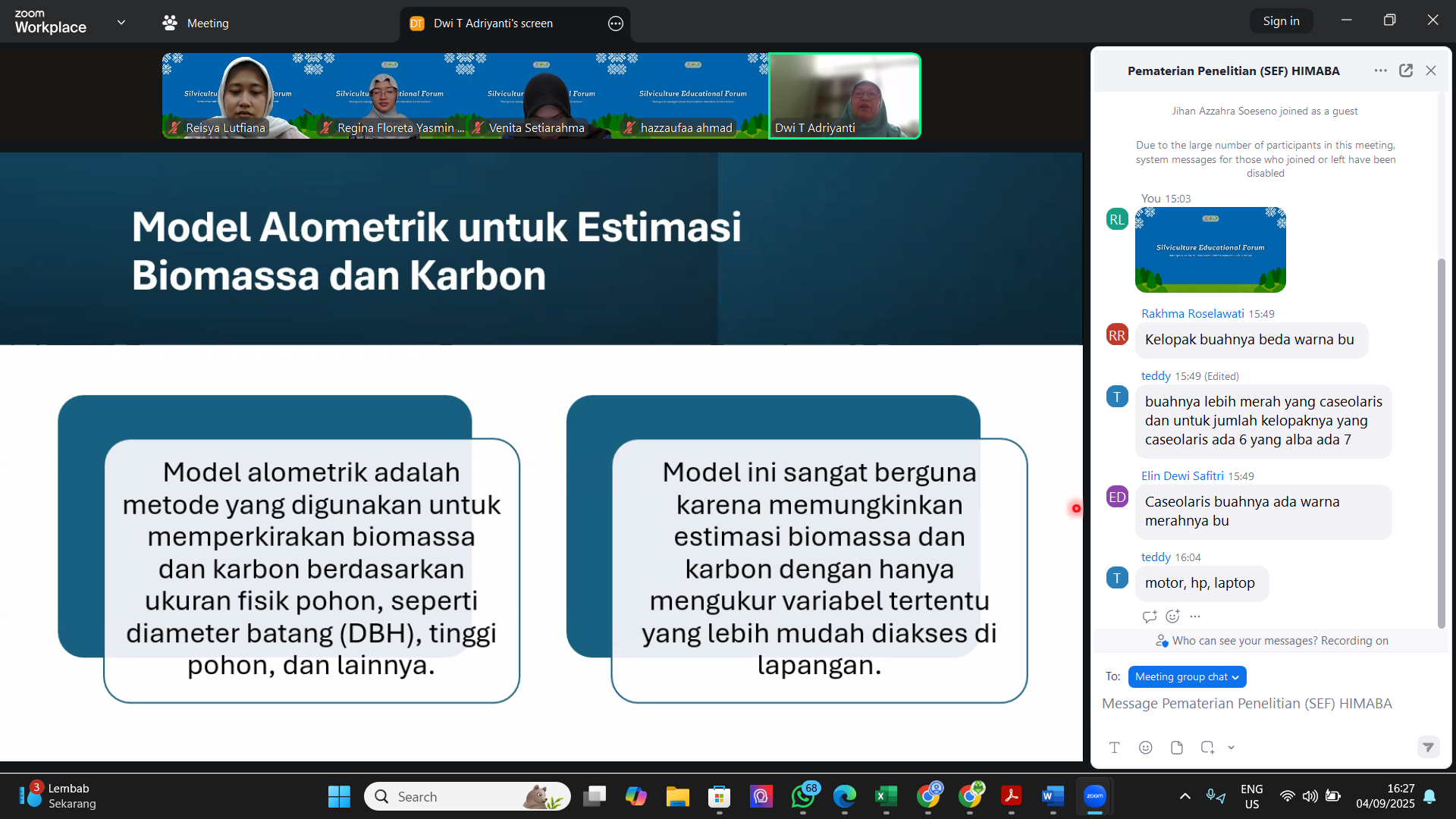Add emoji reaction to teddy's last message

[1172, 617]
